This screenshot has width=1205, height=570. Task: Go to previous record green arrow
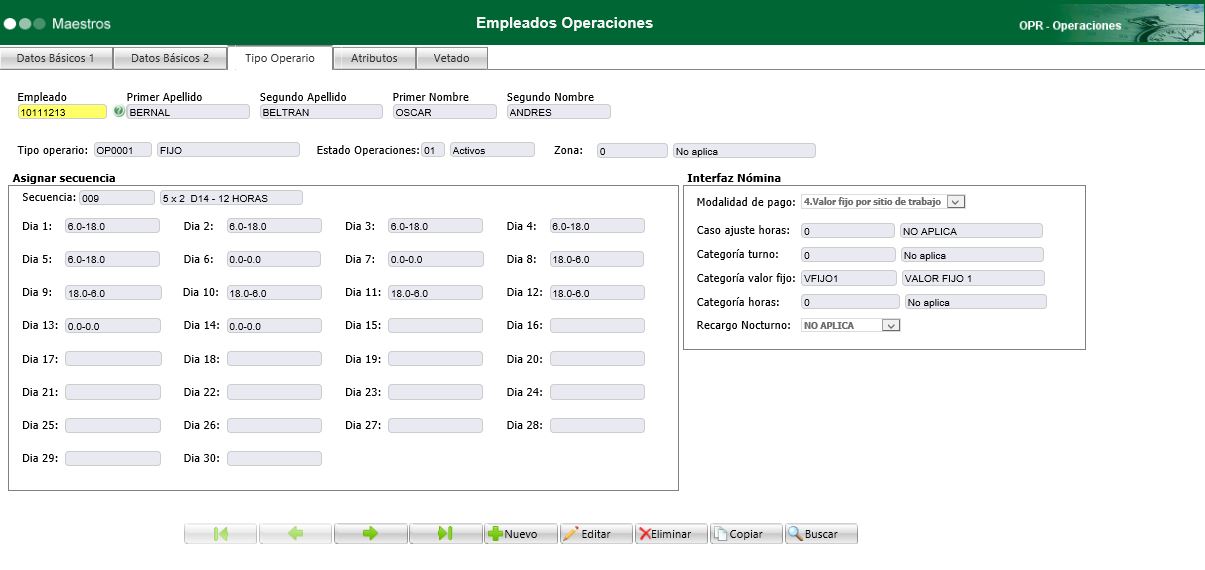click(x=296, y=534)
